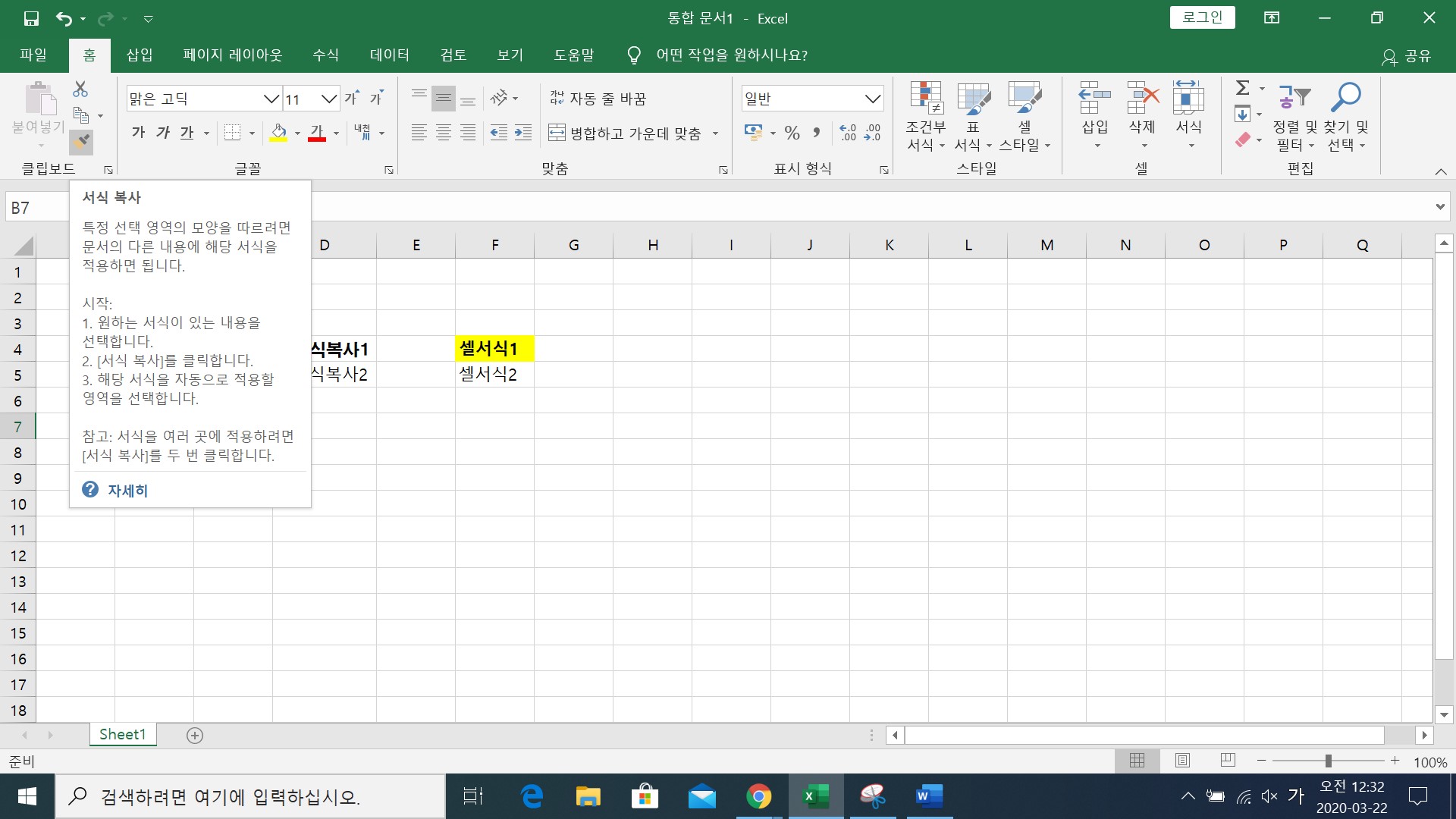Select the Sheet1 tab
Image resolution: width=1456 pixels, height=819 pixels.
(122, 734)
